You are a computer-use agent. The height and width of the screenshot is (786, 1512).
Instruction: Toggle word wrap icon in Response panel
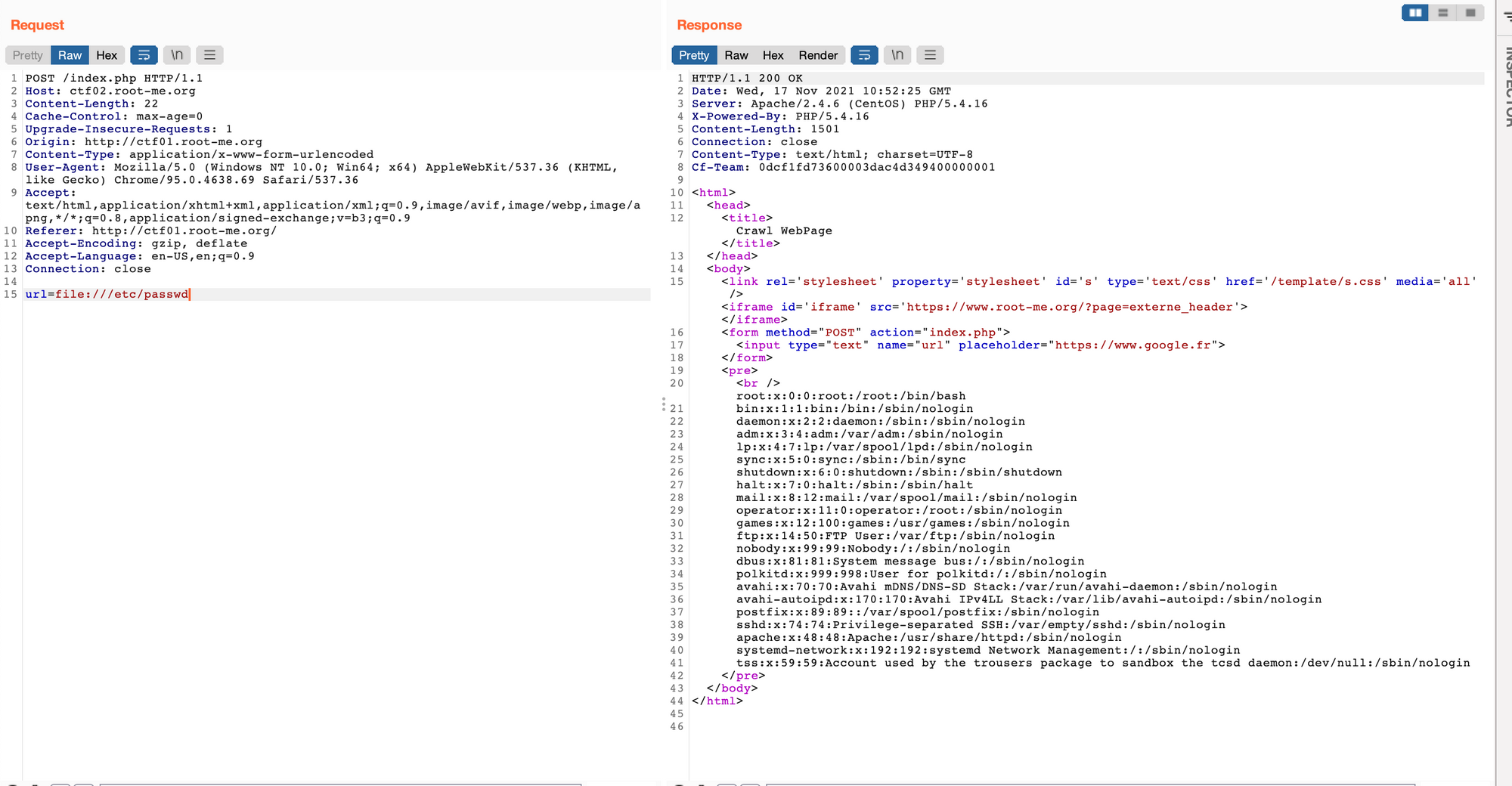(864, 55)
